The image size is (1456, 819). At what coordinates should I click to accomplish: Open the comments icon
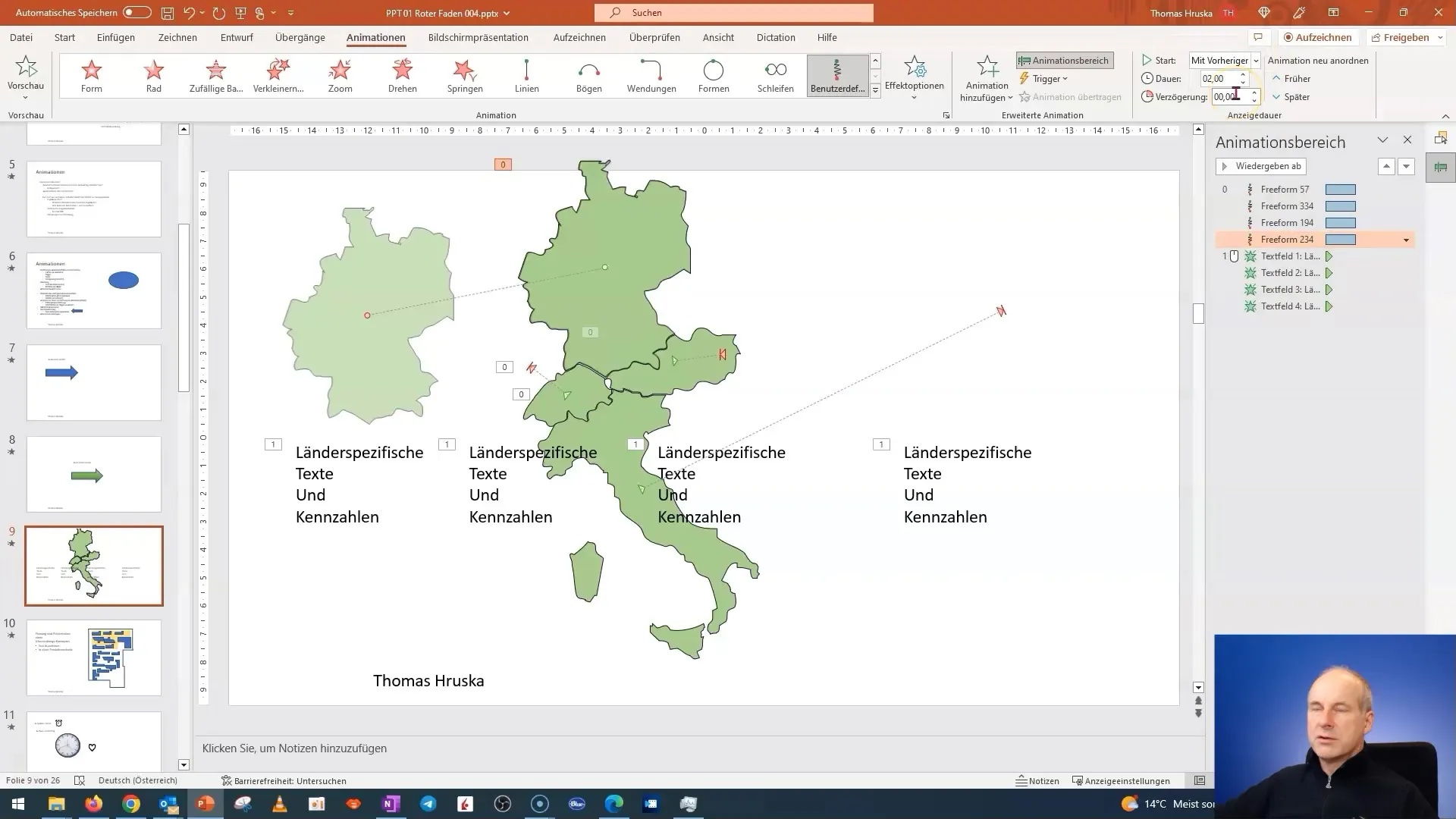[x=1258, y=37]
